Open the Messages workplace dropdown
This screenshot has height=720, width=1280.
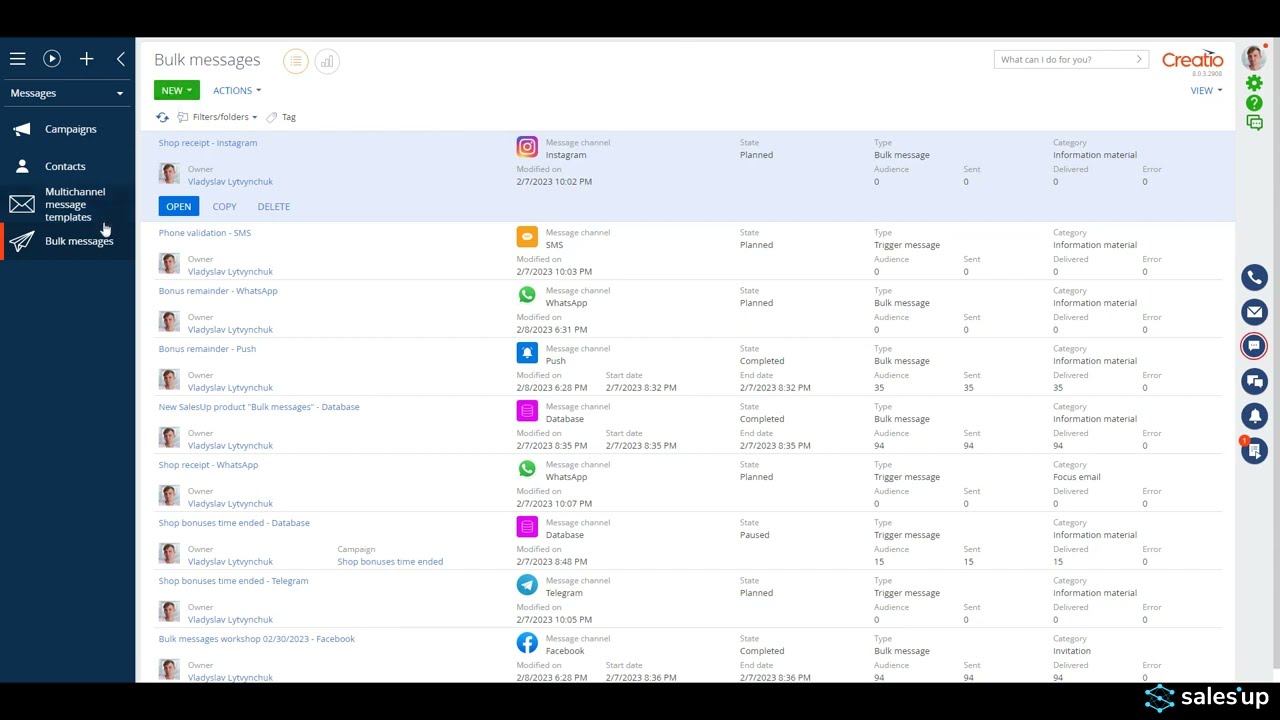(x=67, y=93)
